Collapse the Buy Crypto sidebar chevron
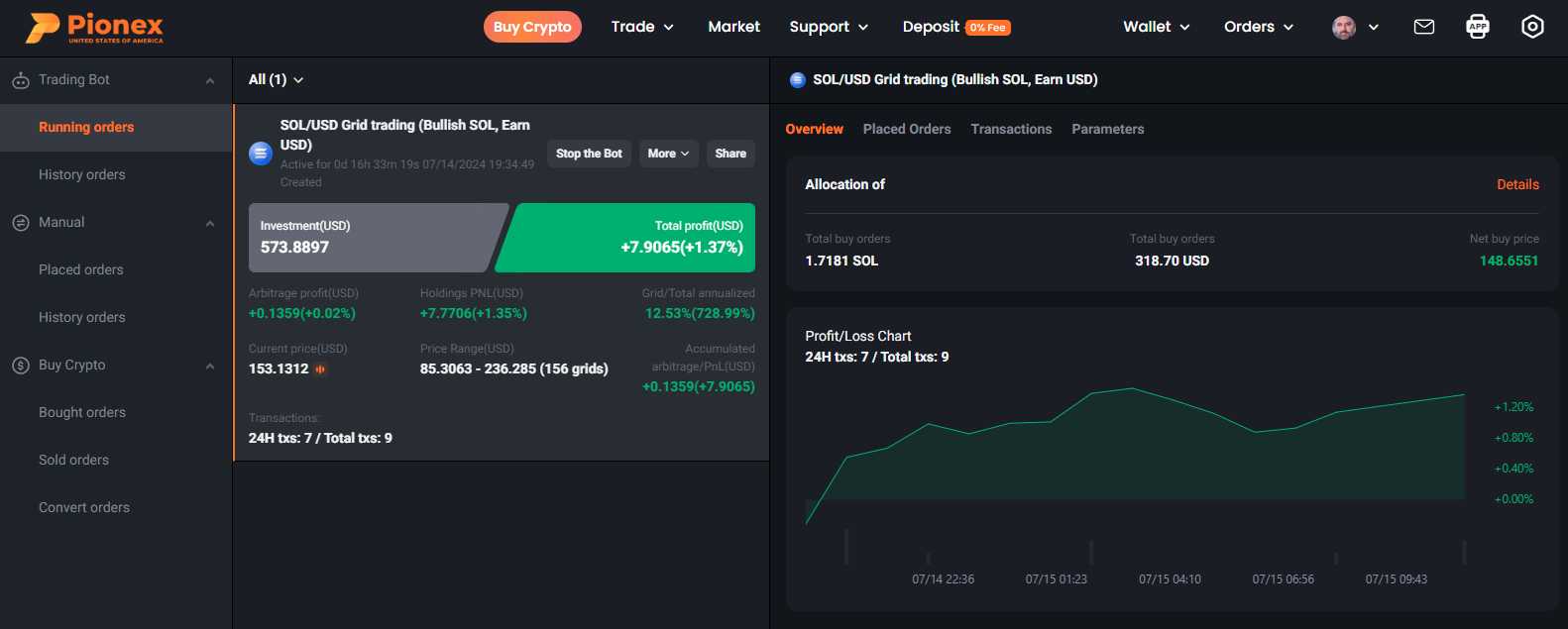The width and height of the screenshot is (1568, 629). tap(210, 367)
